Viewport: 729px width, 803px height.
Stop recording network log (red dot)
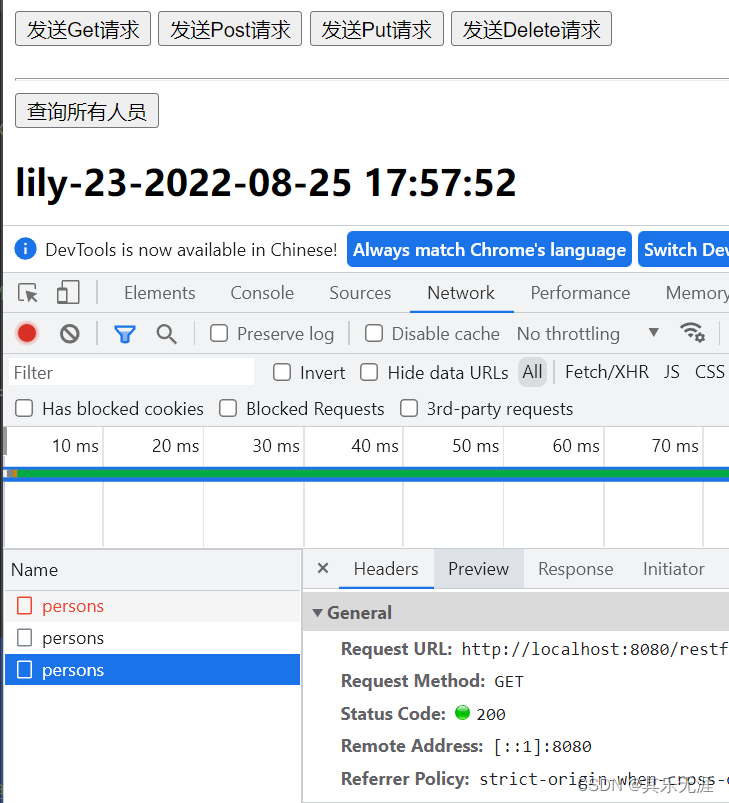[27, 333]
